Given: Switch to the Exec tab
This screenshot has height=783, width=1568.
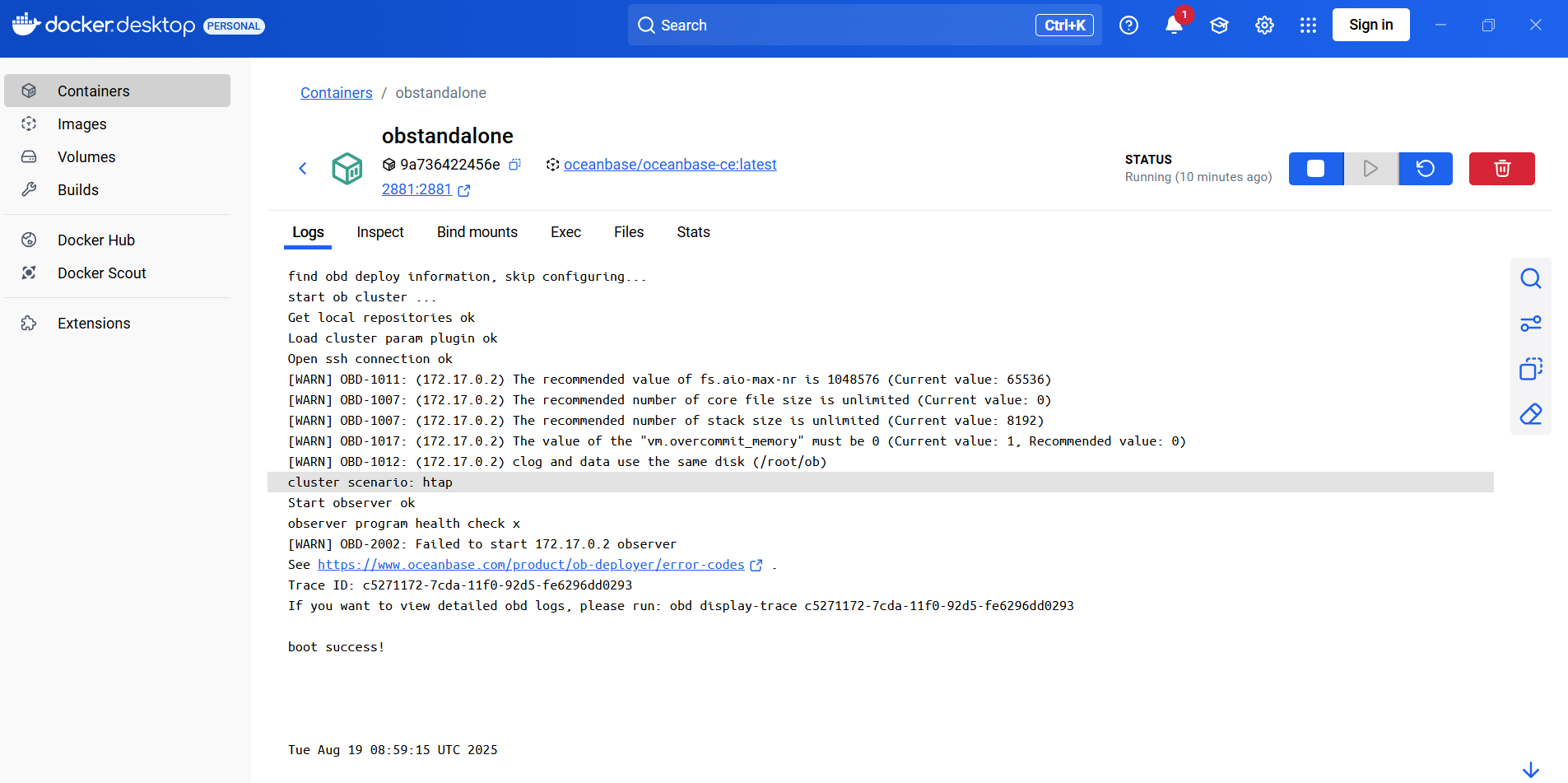Looking at the screenshot, I should [565, 233].
